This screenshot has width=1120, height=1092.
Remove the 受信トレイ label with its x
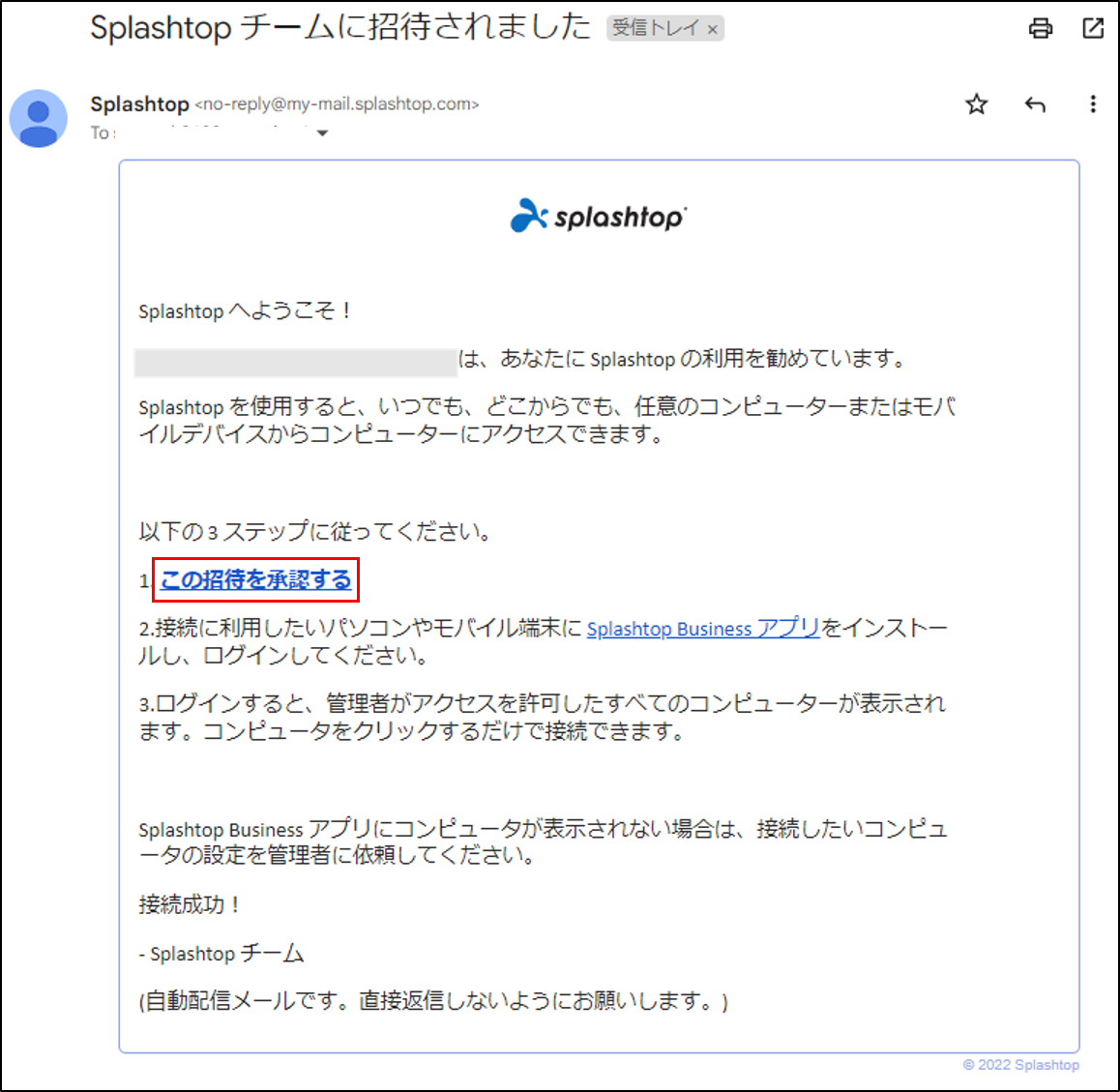(711, 29)
